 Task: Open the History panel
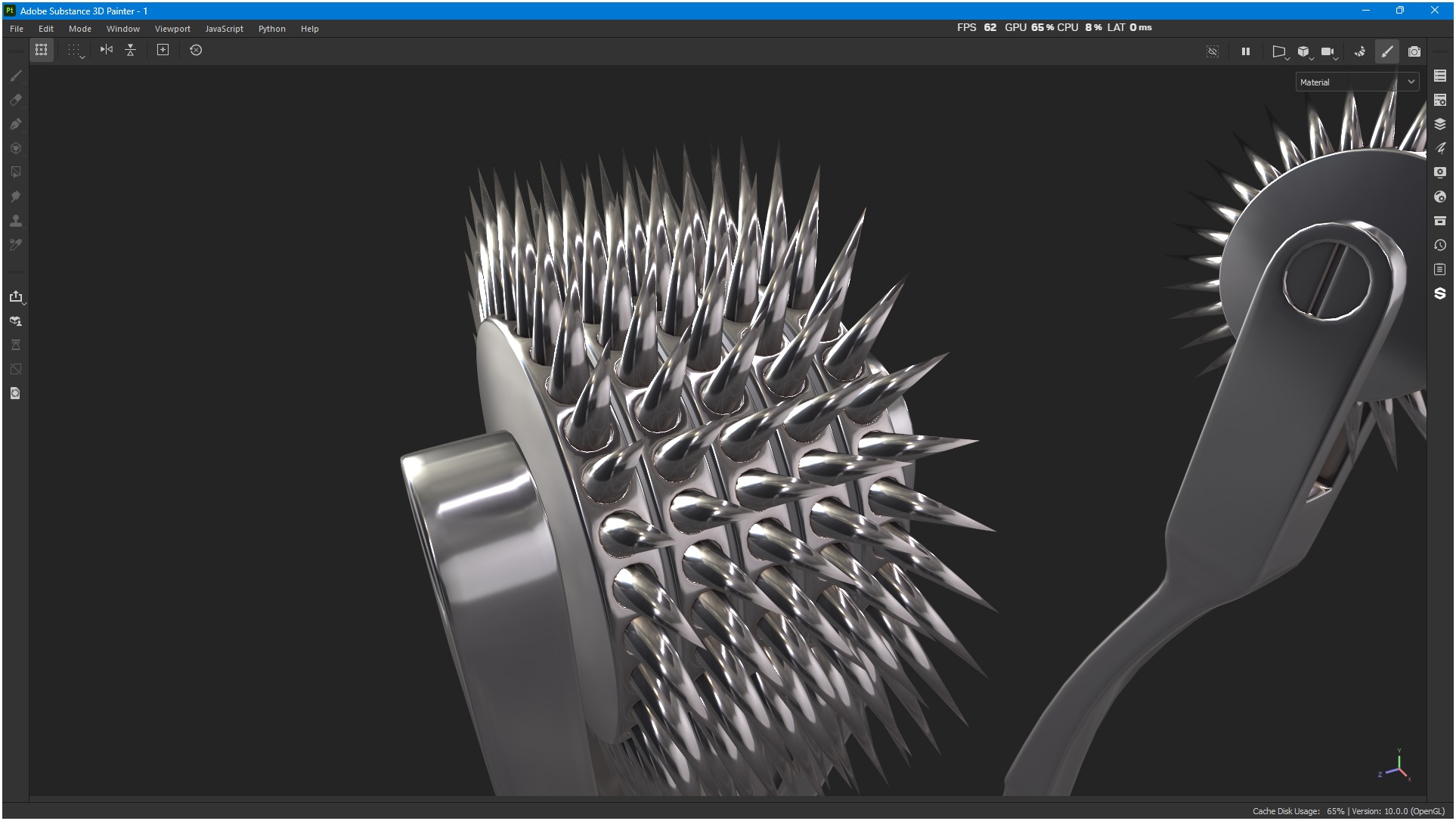pyautogui.click(x=1440, y=245)
